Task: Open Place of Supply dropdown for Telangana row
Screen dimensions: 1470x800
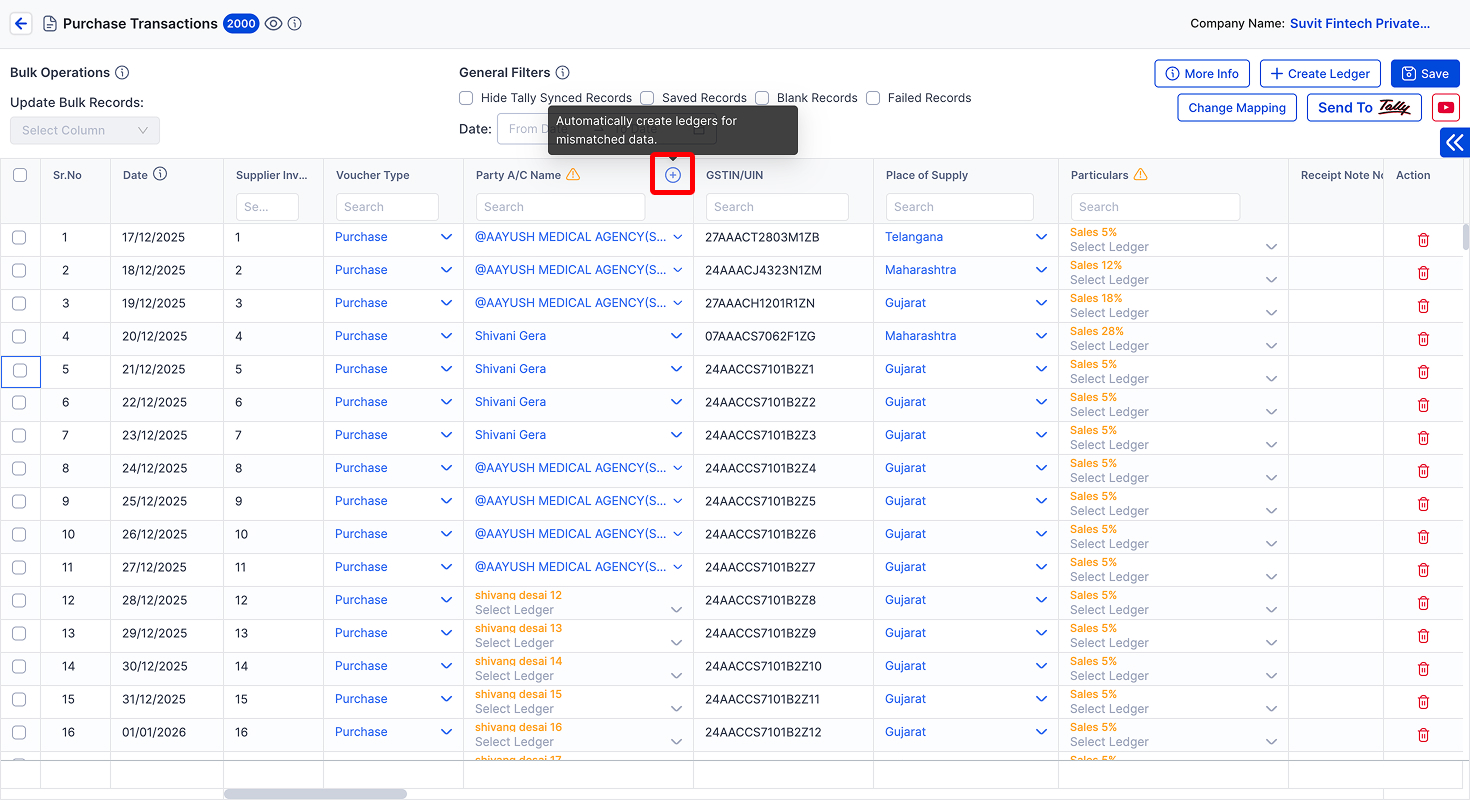Action: (x=1042, y=237)
